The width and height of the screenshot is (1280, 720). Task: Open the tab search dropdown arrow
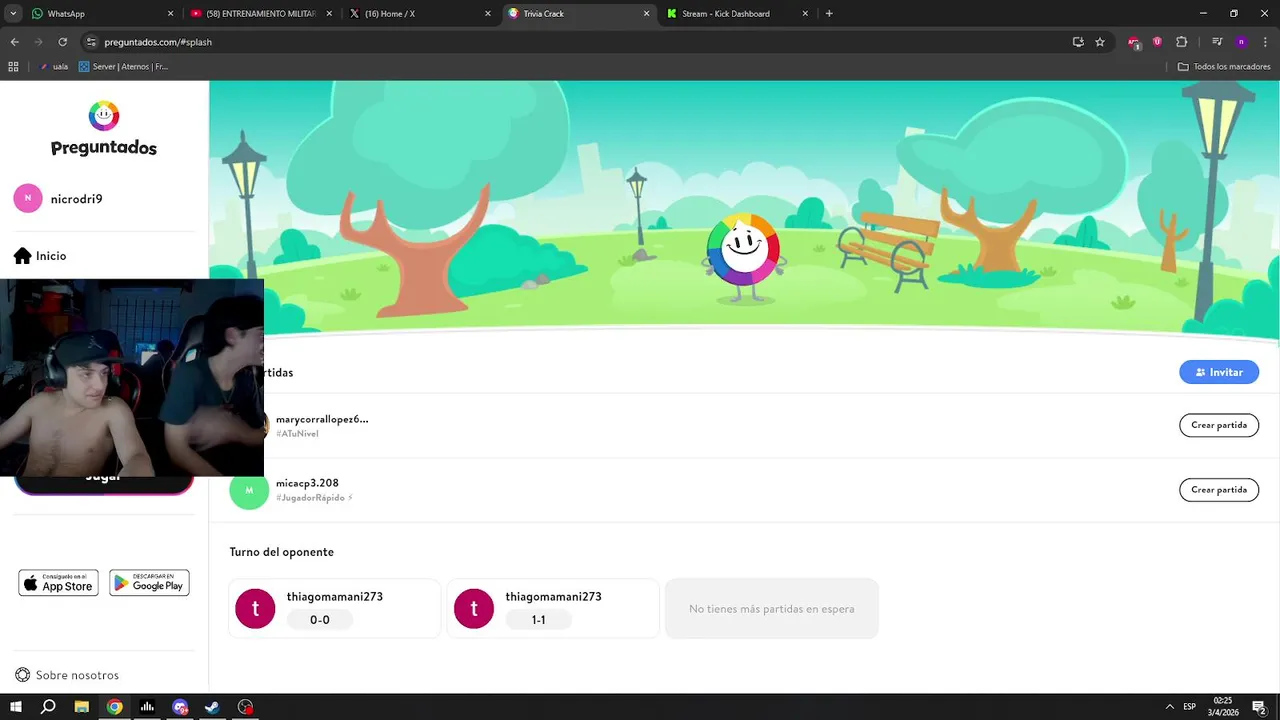click(13, 14)
